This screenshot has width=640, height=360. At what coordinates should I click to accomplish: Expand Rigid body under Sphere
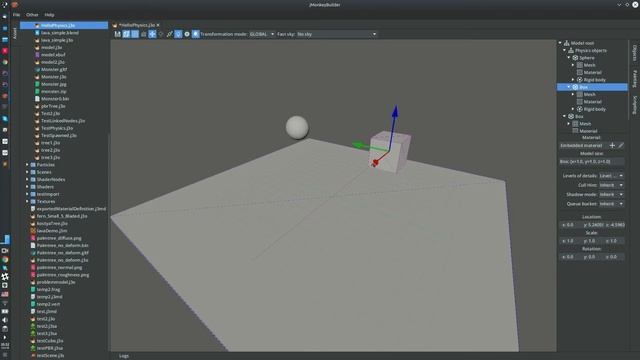tap(573, 80)
